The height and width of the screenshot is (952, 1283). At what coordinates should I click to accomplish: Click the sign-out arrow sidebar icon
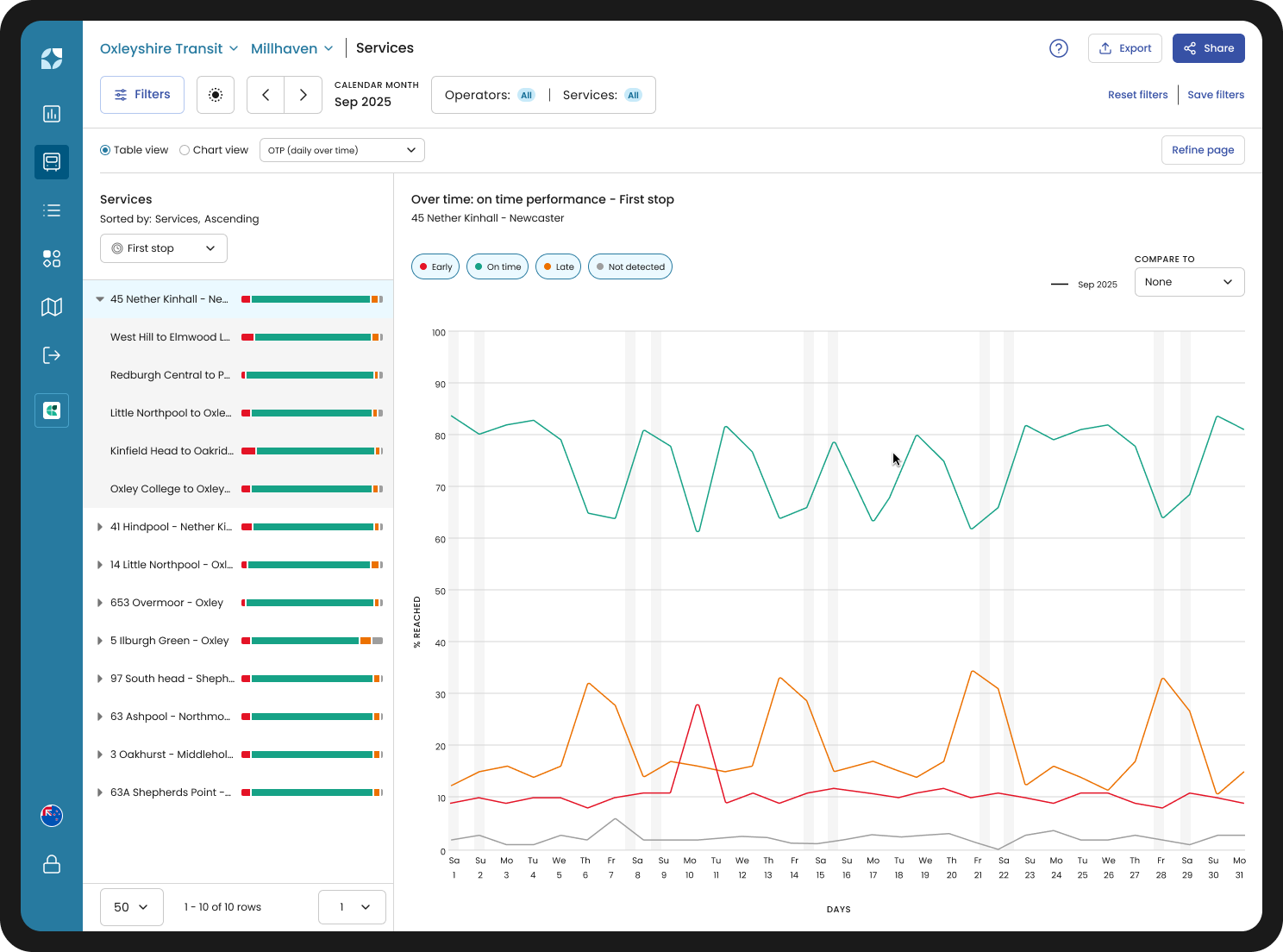point(52,355)
